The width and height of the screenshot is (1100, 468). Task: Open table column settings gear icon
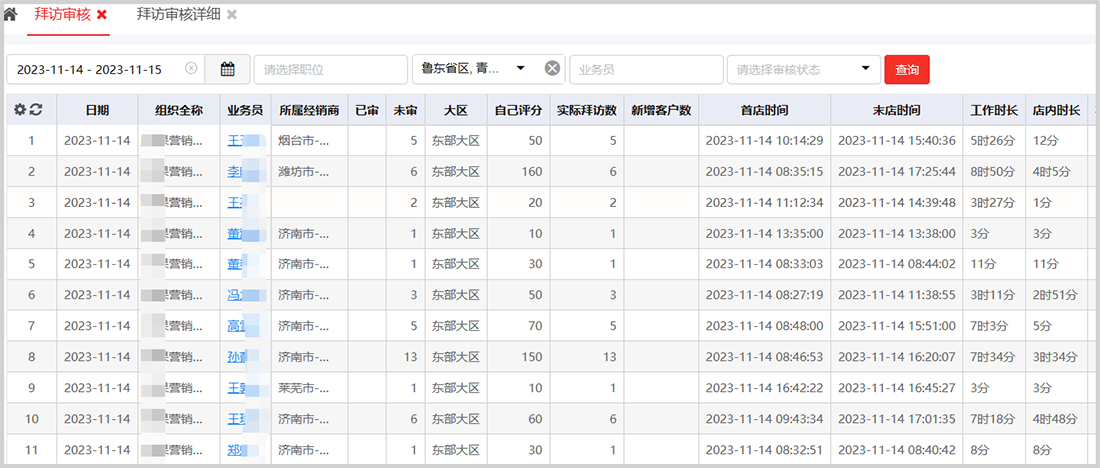coord(19,110)
